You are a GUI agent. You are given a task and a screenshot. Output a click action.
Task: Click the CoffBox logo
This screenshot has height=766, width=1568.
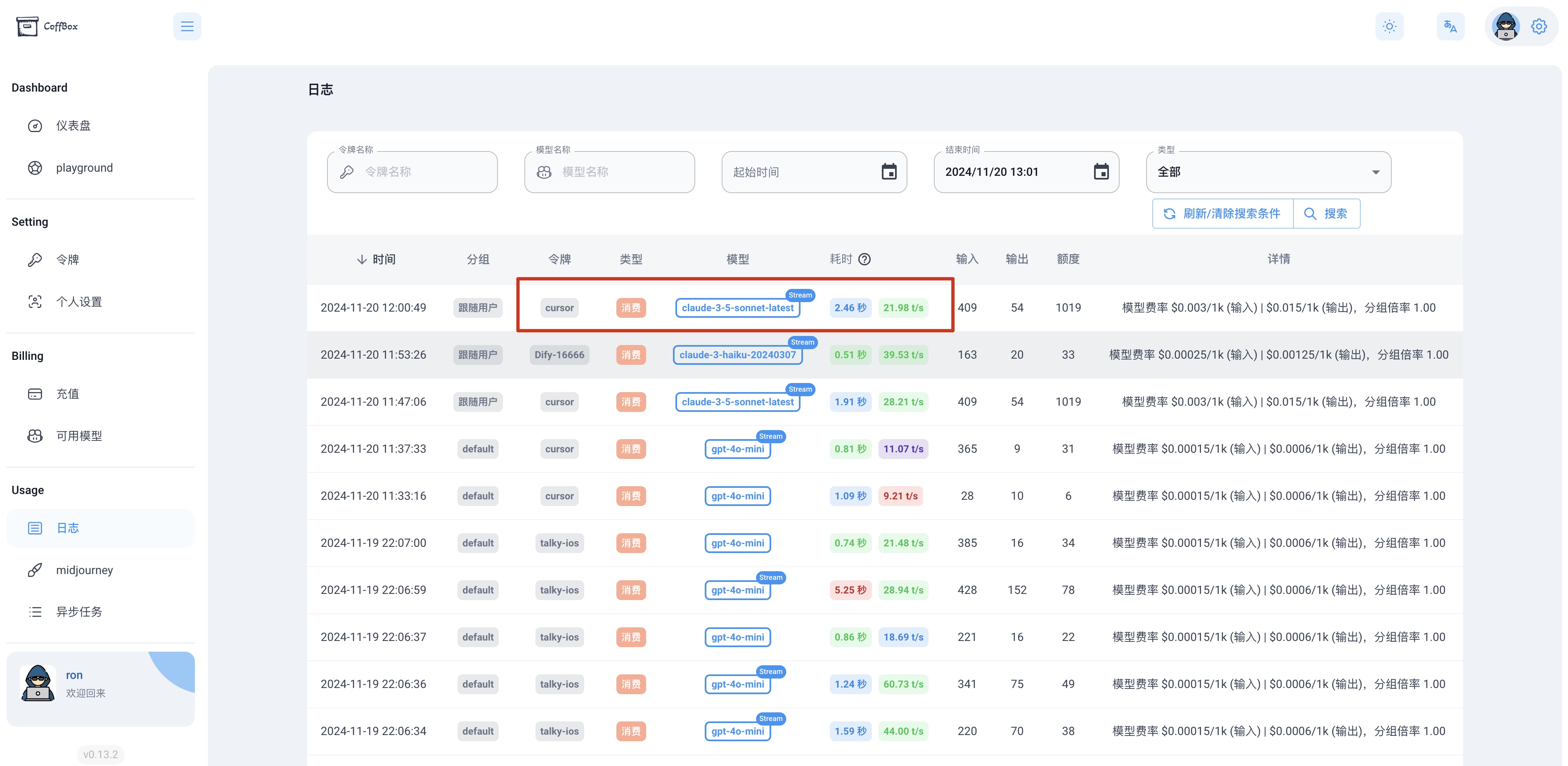(47, 26)
